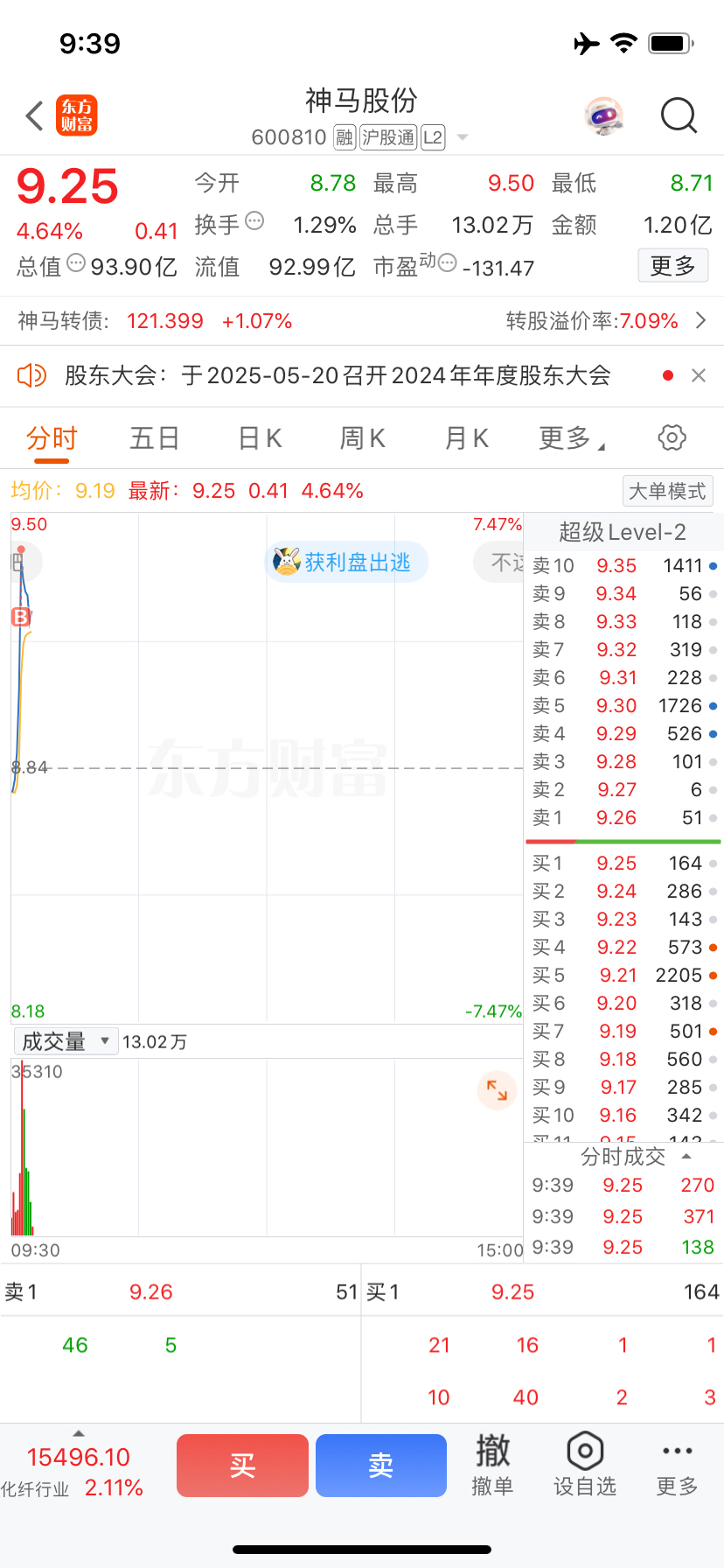Viewport: 724px width, 1568px height.
Task: Expand the 更多 chart period menu
Action: click(x=571, y=438)
